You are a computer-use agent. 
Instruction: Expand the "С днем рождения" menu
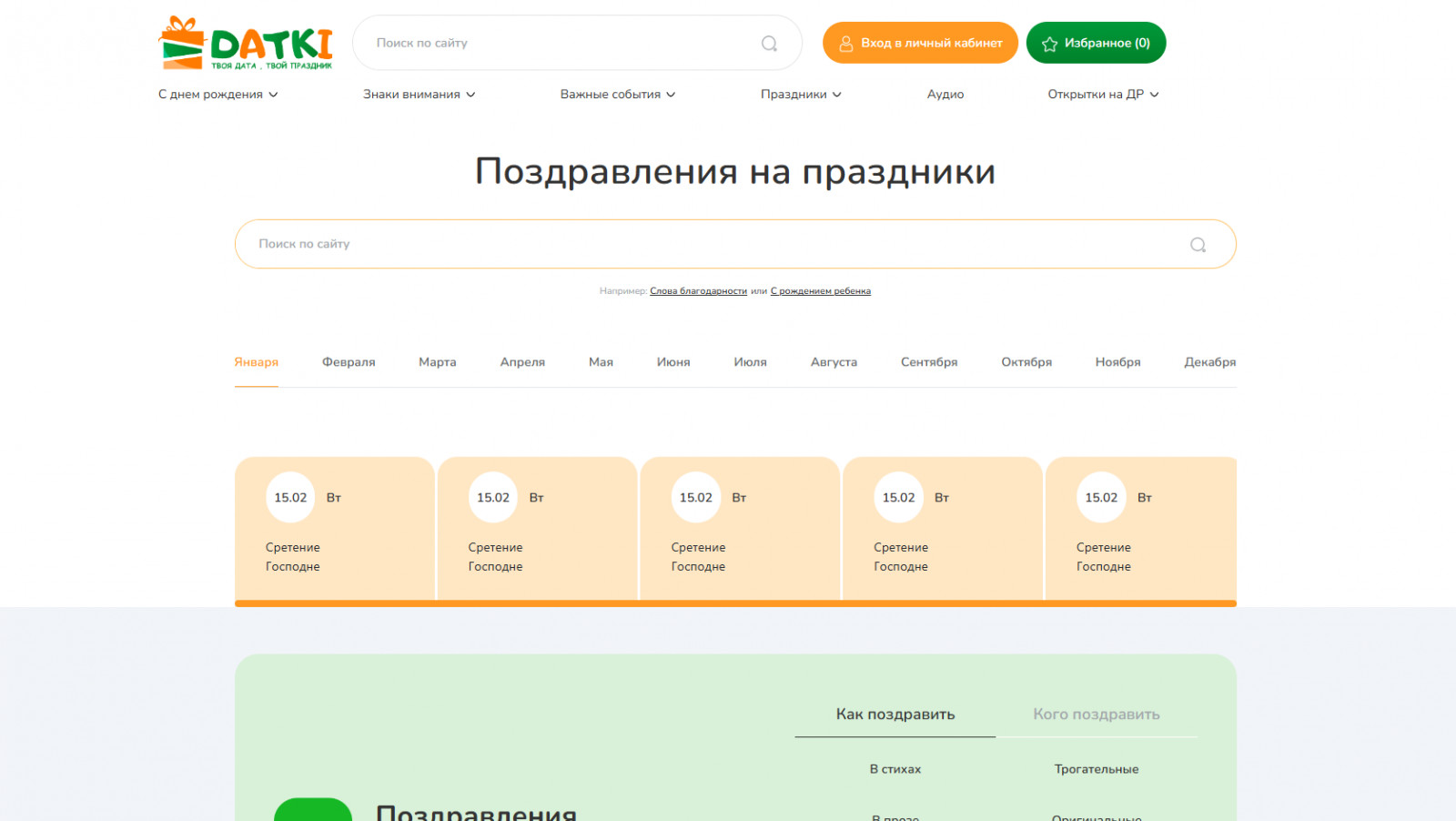coord(218,95)
